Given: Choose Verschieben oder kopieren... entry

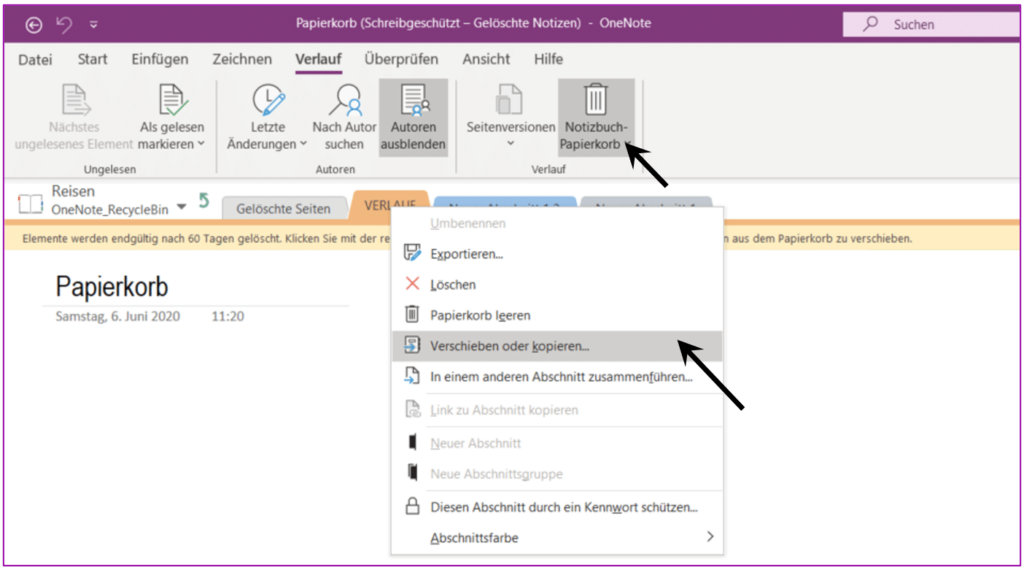Looking at the screenshot, I should [x=557, y=346].
